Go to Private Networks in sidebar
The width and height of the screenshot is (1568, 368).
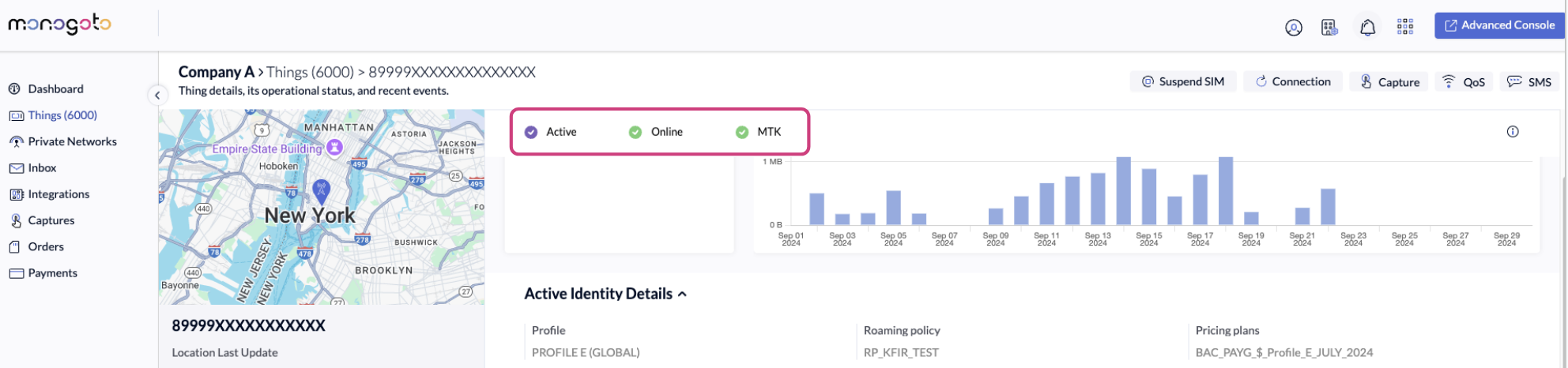(72, 141)
